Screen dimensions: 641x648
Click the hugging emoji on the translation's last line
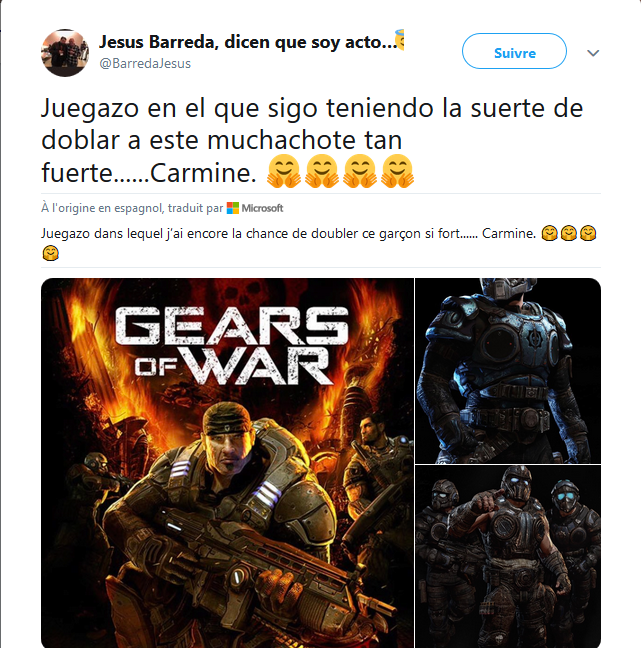coord(50,253)
